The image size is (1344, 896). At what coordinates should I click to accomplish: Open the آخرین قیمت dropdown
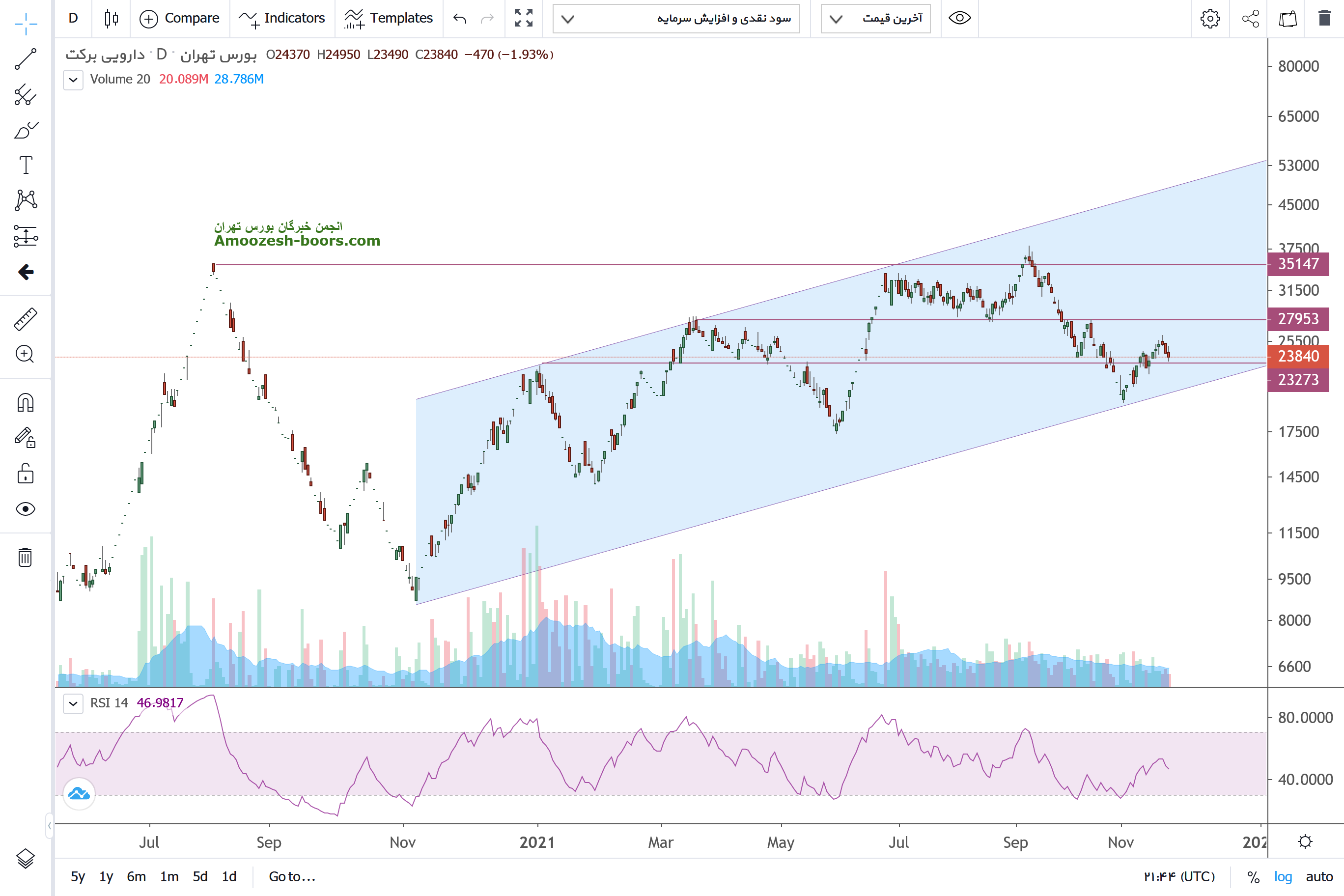click(x=875, y=19)
